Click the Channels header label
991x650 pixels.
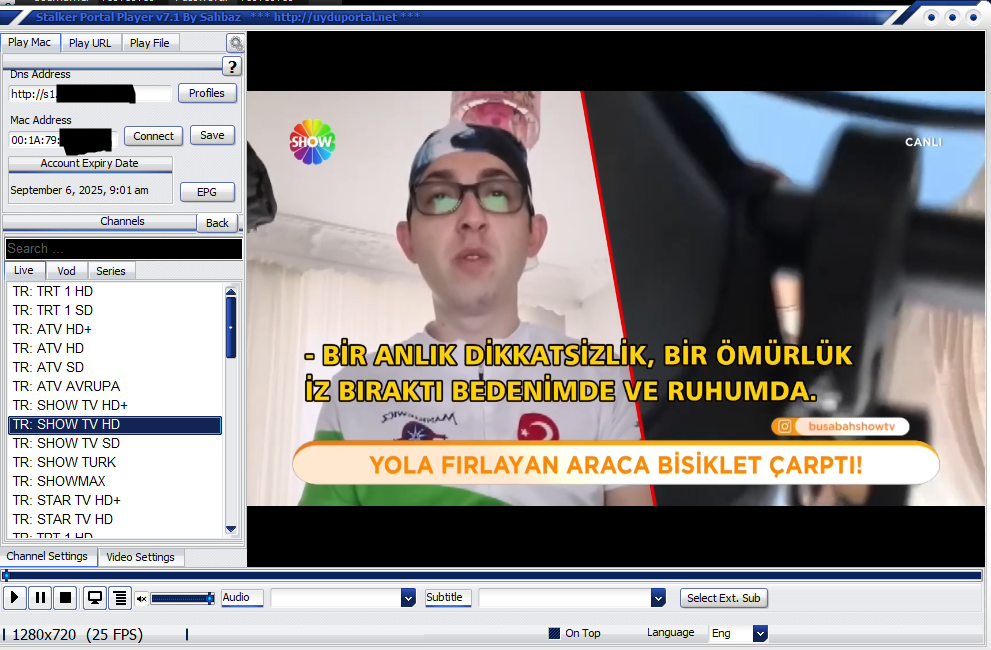122,221
